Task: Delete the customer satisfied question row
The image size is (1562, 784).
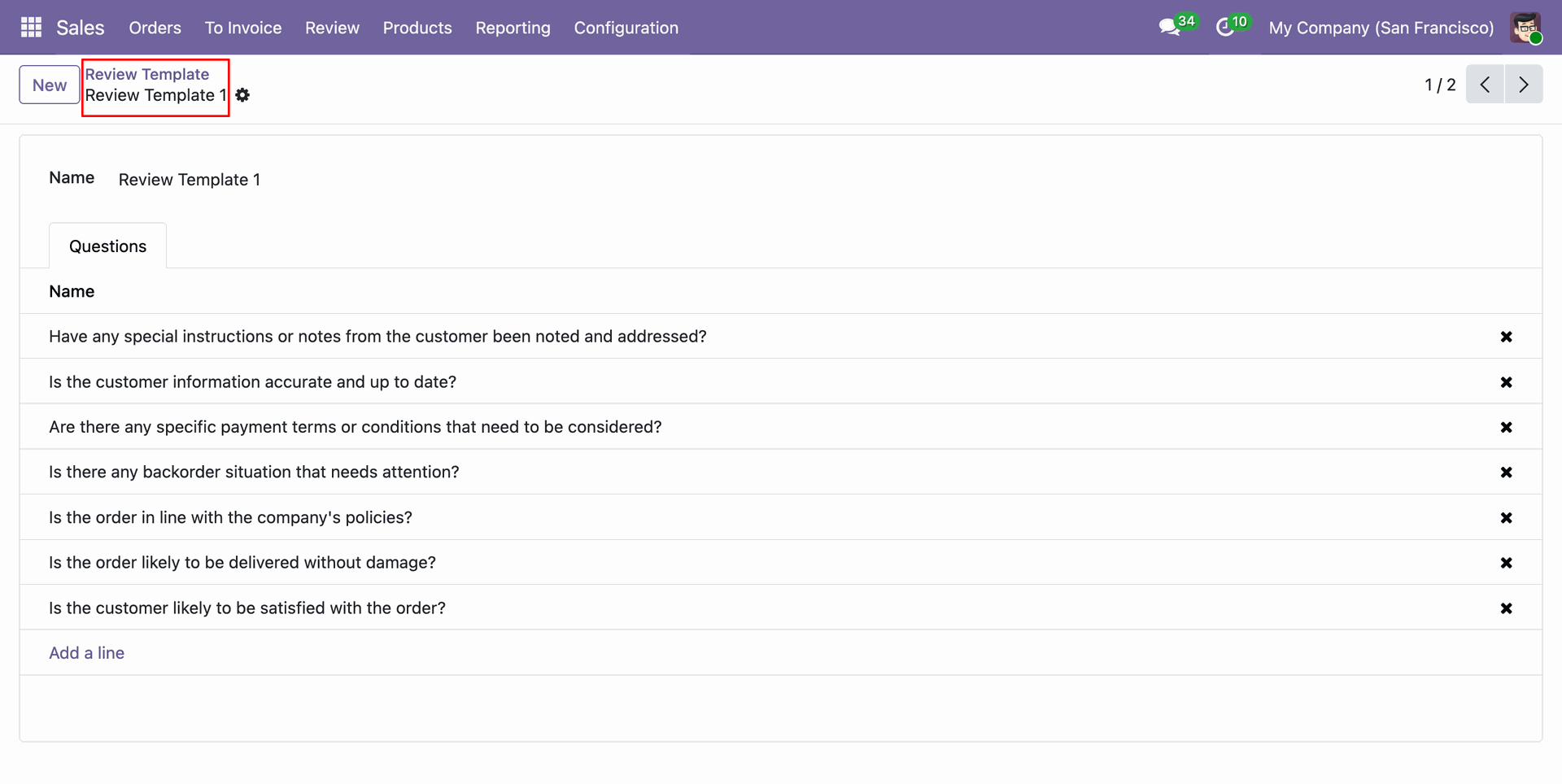Action: 1506,608
